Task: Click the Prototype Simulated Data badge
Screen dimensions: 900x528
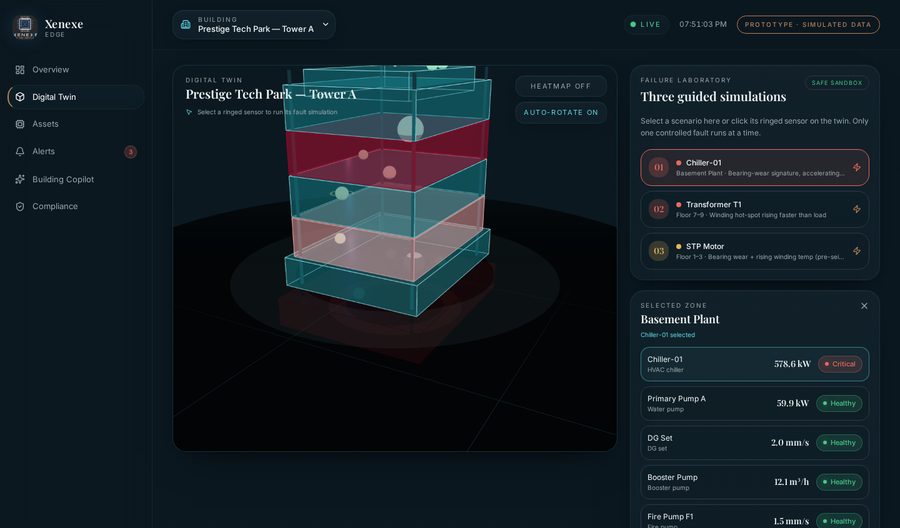Action: click(808, 25)
